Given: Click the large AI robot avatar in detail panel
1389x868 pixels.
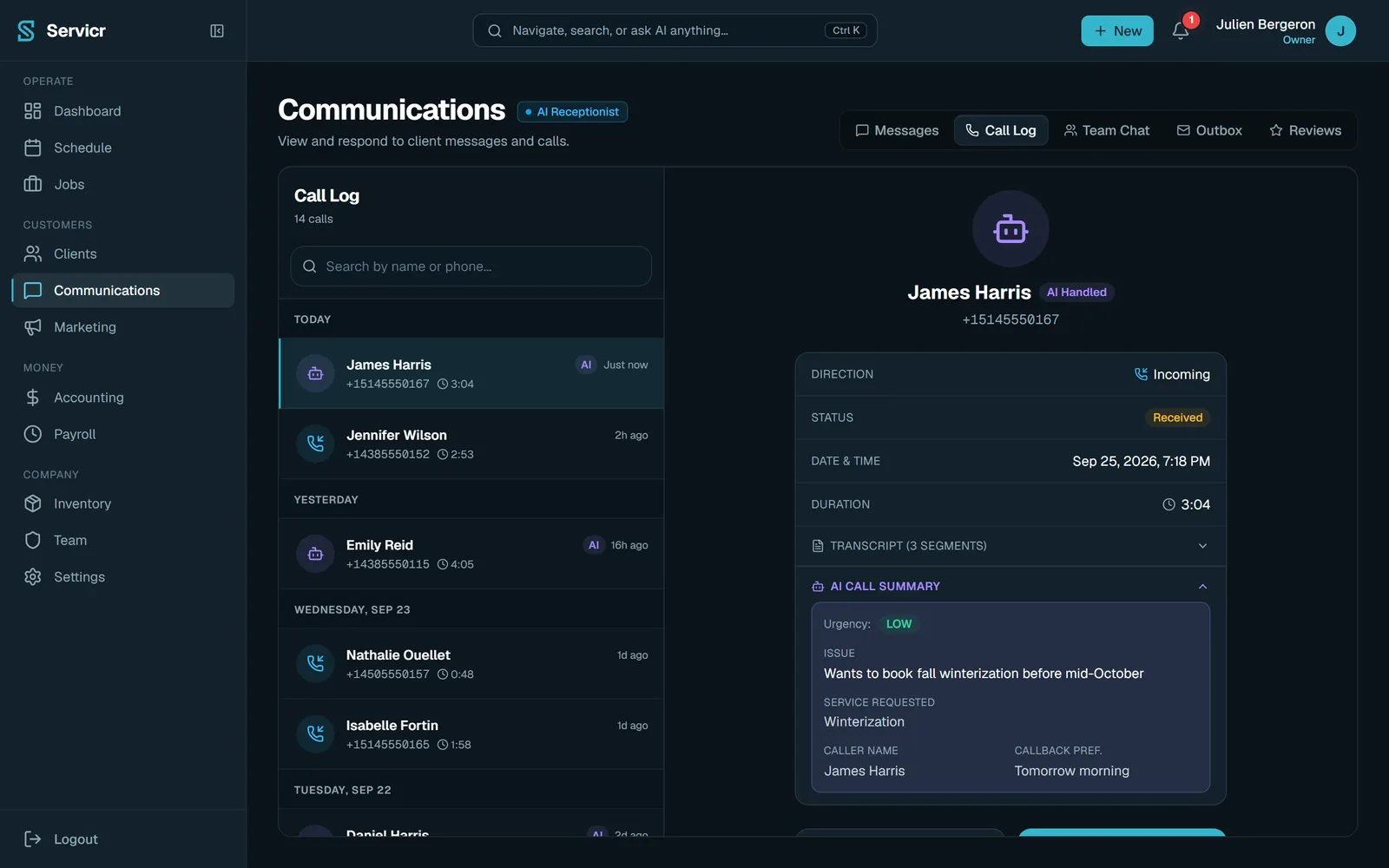Looking at the screenshot, I should click(1010, 229).
